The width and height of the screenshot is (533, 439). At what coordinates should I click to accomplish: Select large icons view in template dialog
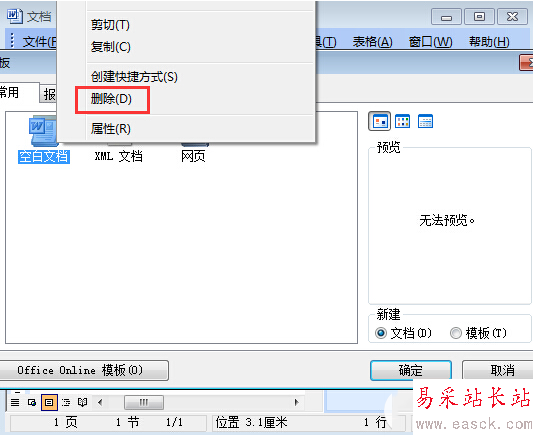[379, 121]
